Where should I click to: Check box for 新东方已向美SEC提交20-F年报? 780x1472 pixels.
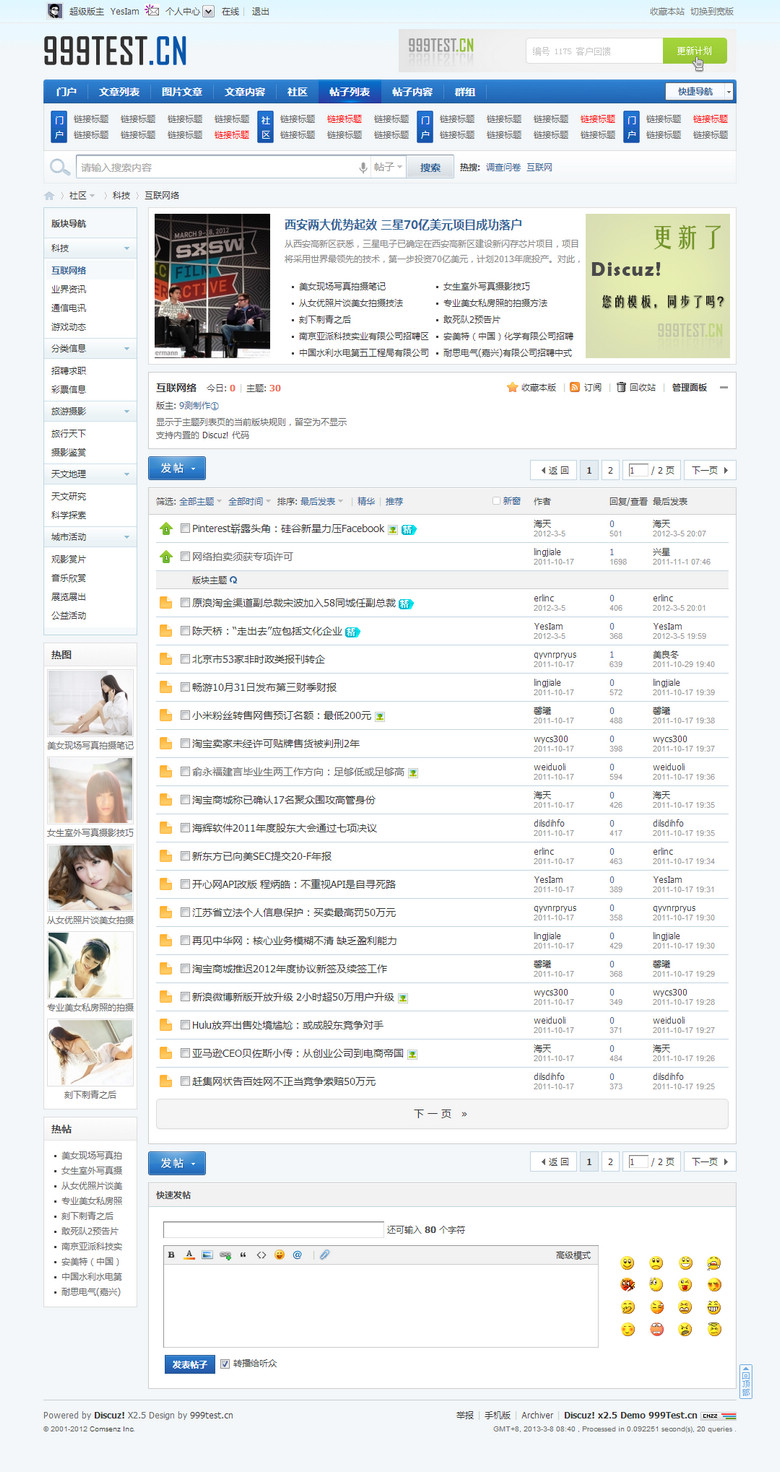click(x=185, y=856)
